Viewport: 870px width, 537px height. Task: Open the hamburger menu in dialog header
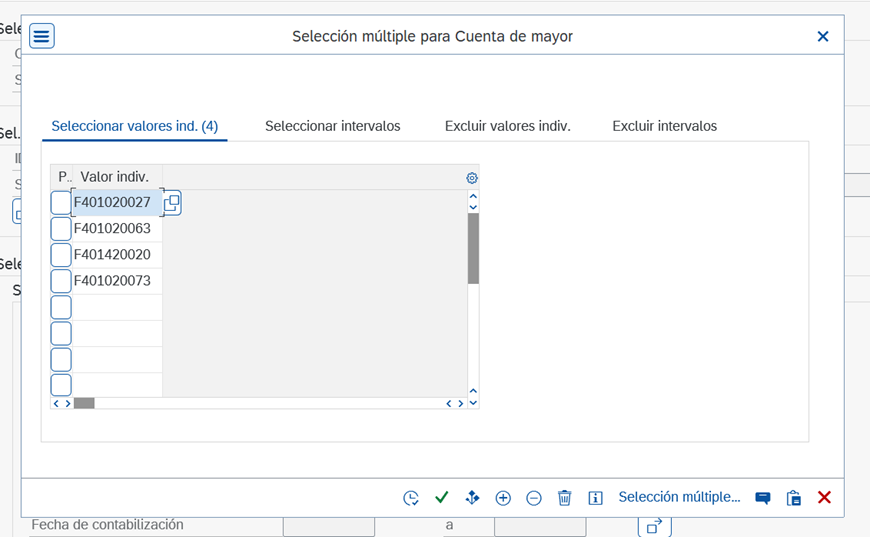(x=41, y=37)
